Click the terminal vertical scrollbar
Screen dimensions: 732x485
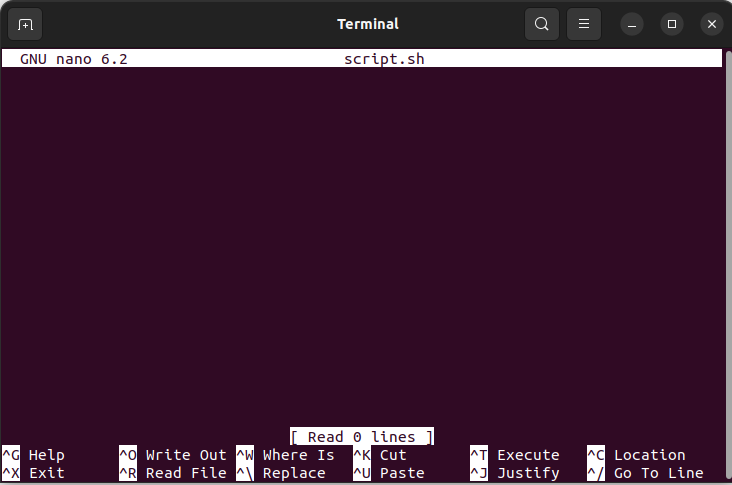[727, 265]
